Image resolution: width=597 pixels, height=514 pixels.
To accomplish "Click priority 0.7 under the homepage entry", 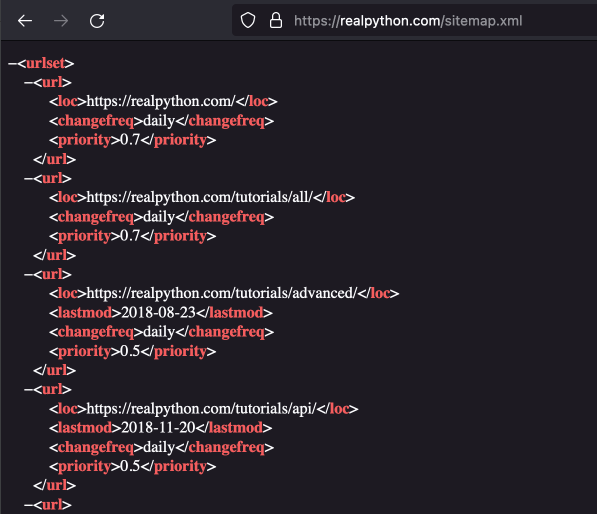I will point(130,140).
